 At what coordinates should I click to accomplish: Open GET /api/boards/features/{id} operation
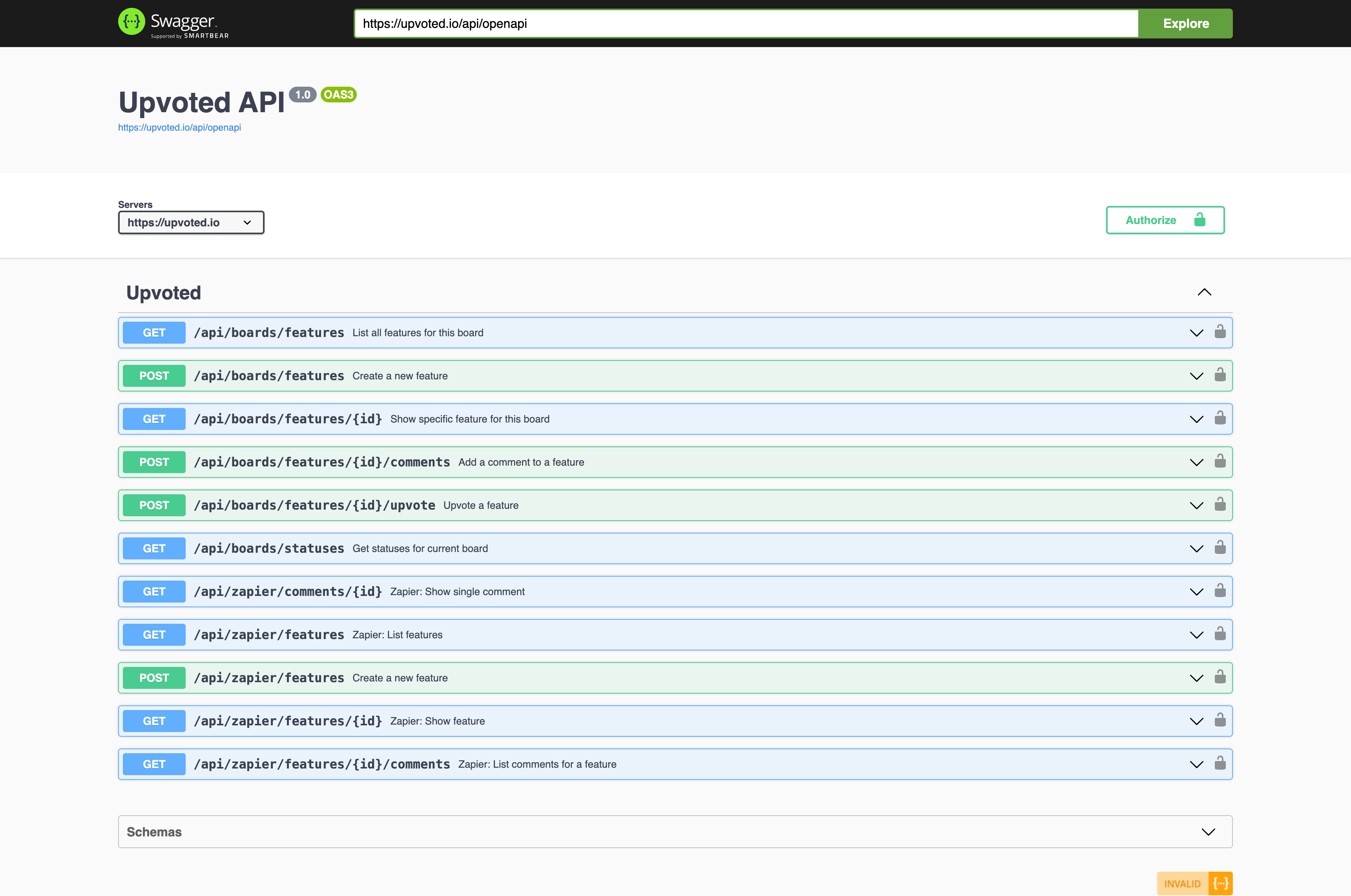pyautogui.click(x=288, y=419)
